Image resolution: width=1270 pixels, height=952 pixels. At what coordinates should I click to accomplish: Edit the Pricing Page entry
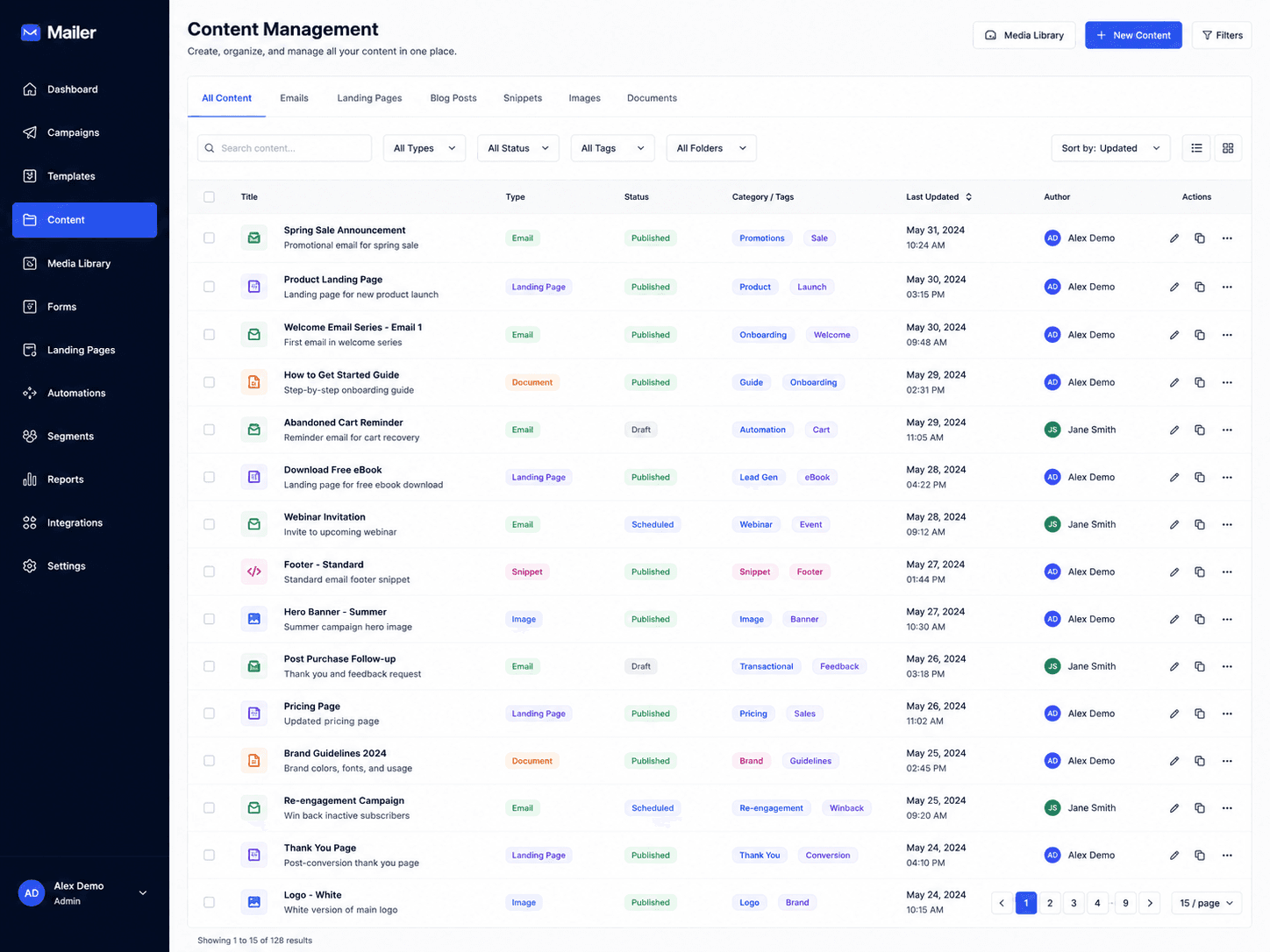(1174, 714)
